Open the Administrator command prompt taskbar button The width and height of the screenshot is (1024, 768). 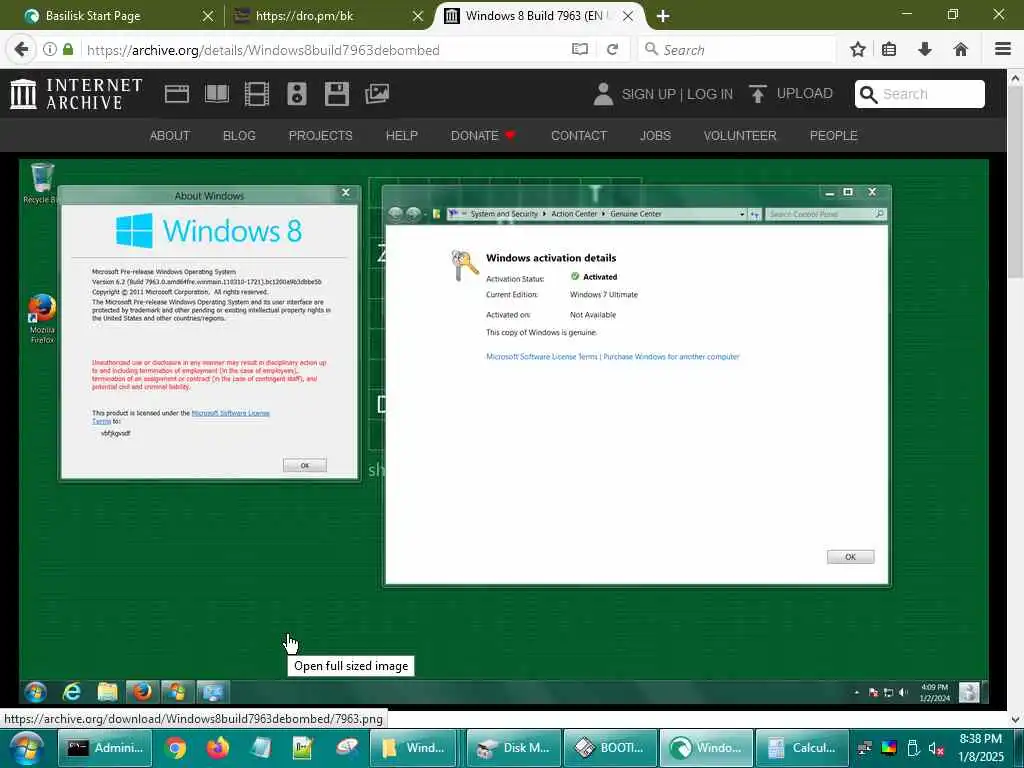[105, 748]
